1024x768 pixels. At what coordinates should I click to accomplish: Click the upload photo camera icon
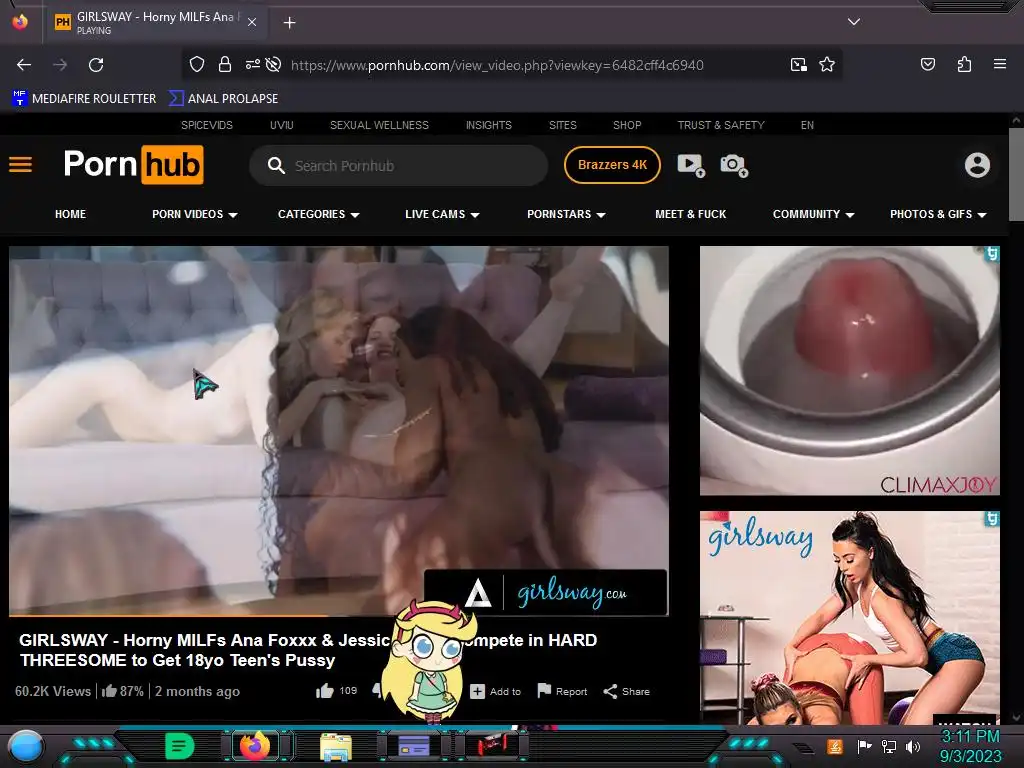pos(733,165)
